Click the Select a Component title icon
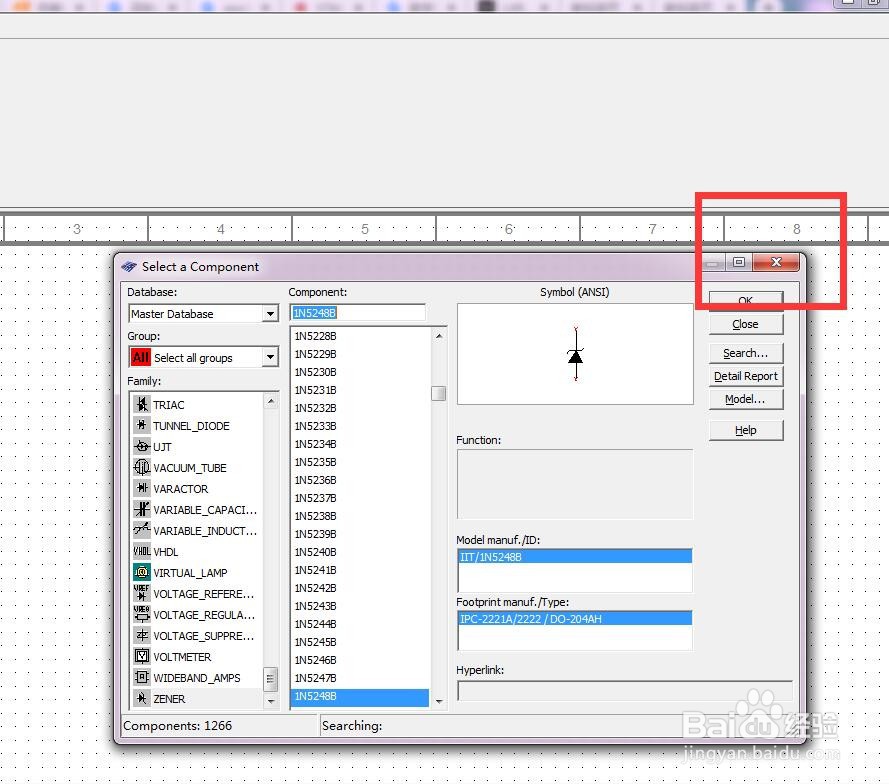This screenshot has width=889, height=784. pyautogui.click(x=129, y=266)
